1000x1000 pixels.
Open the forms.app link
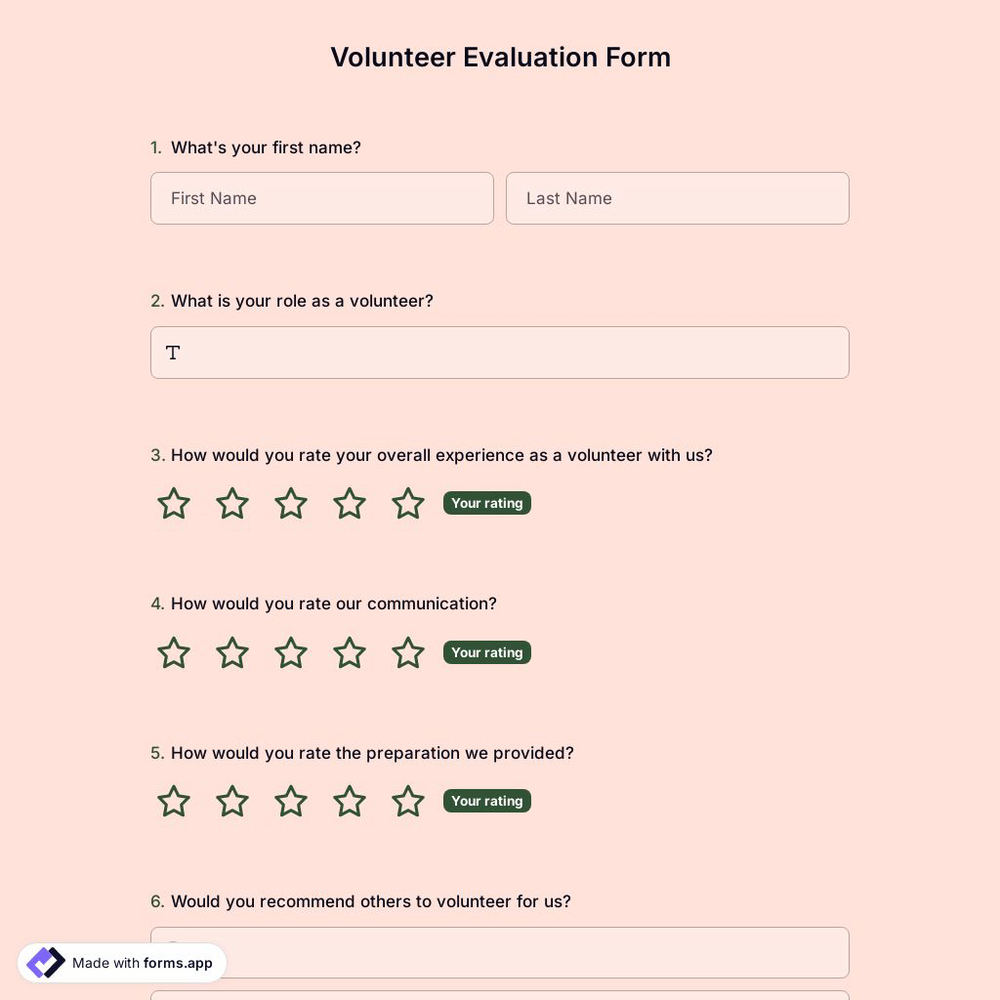pyautogui.click(x=176, y=963)
